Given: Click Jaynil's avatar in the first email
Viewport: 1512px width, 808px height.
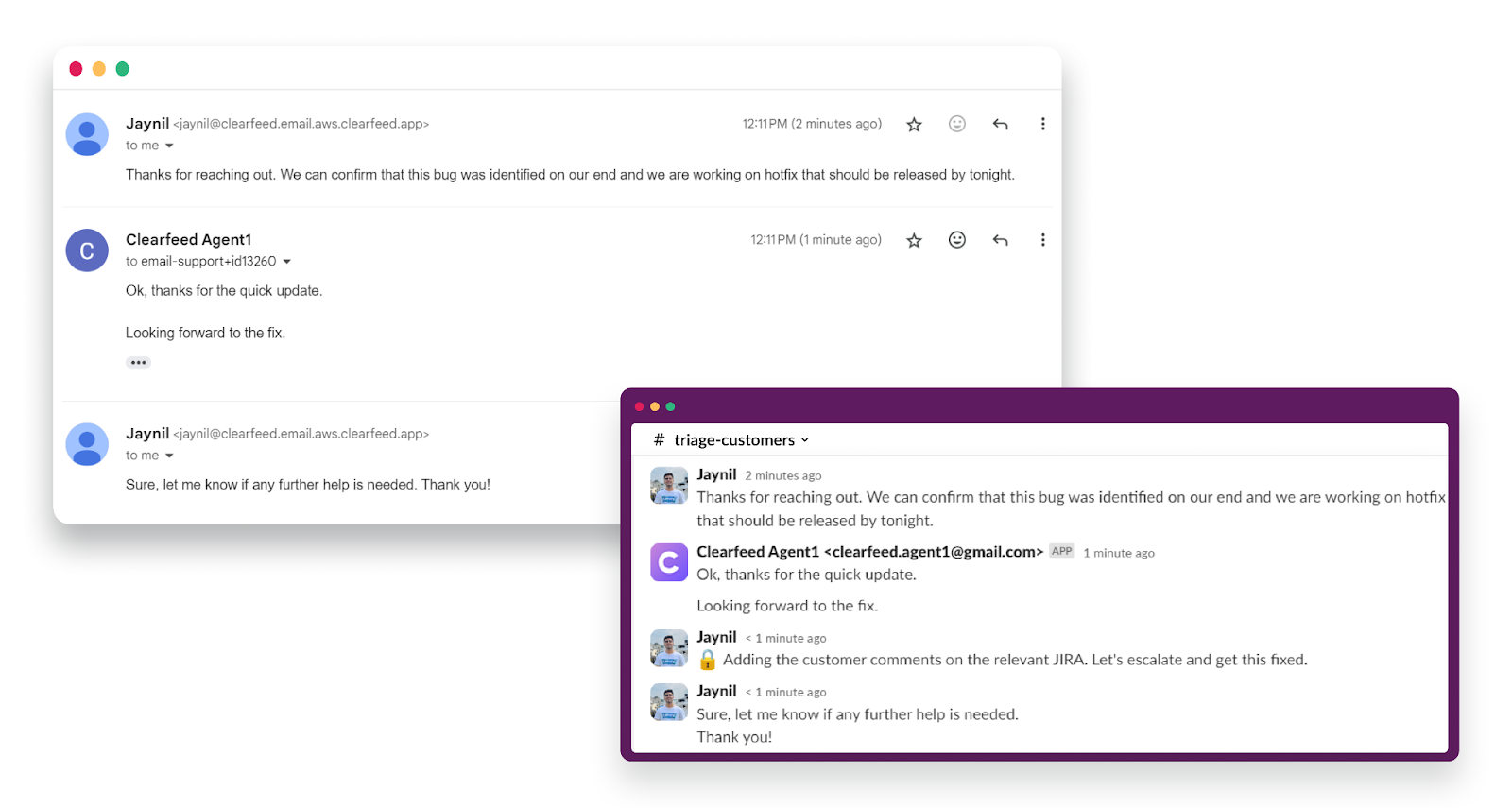Looking at the screenshot, I should [87, 134].
